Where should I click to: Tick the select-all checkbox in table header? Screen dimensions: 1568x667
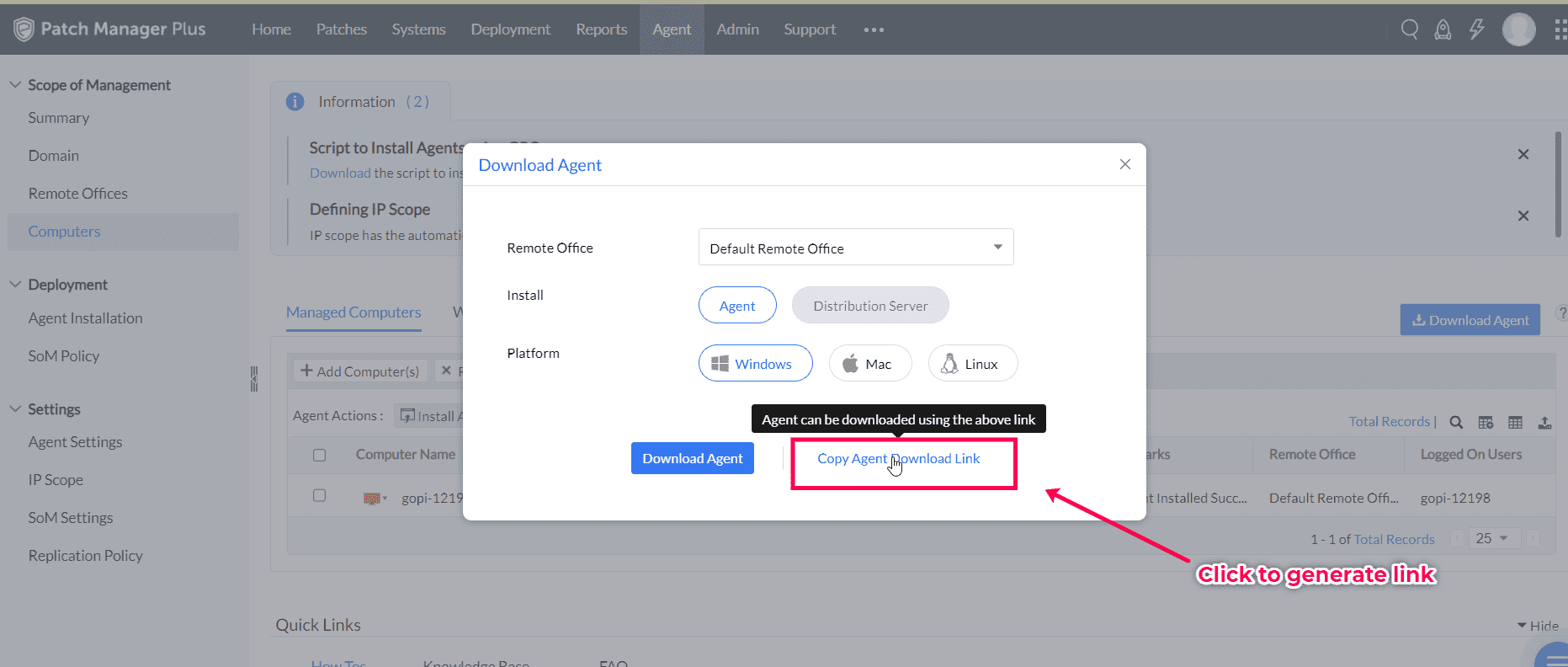click(319, 455)
